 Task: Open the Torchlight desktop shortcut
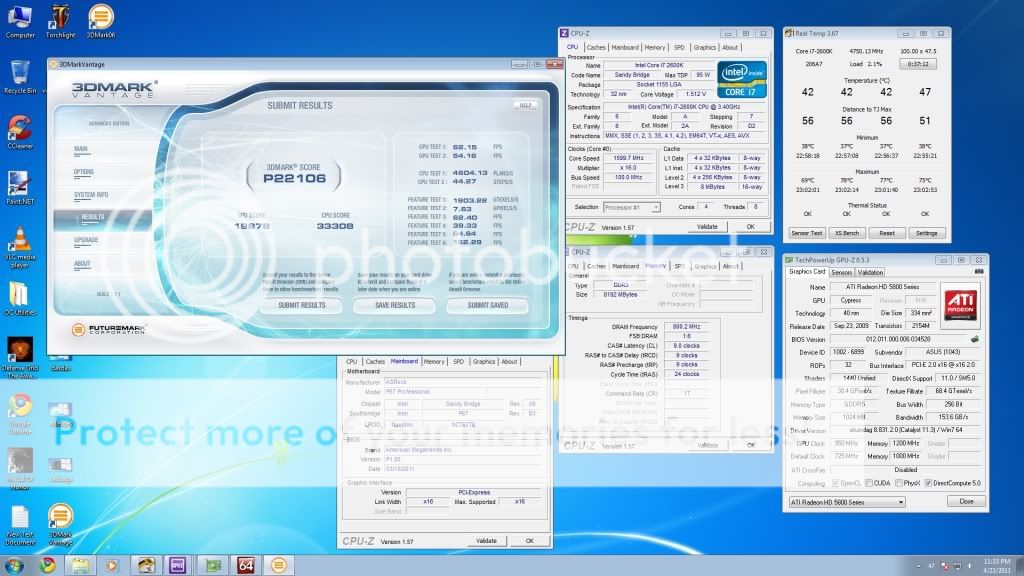pos(59,18)
